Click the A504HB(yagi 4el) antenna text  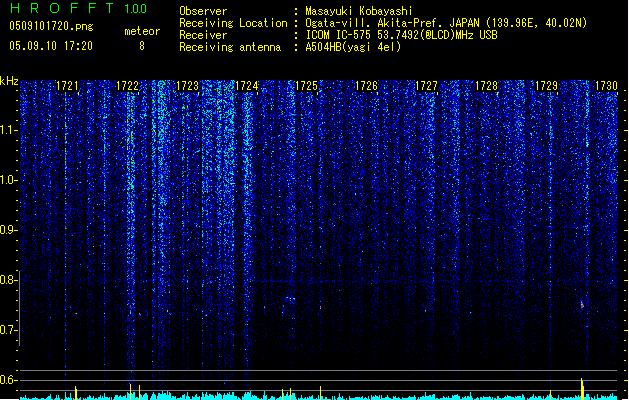pyautogui.click(x=353, y=47)
